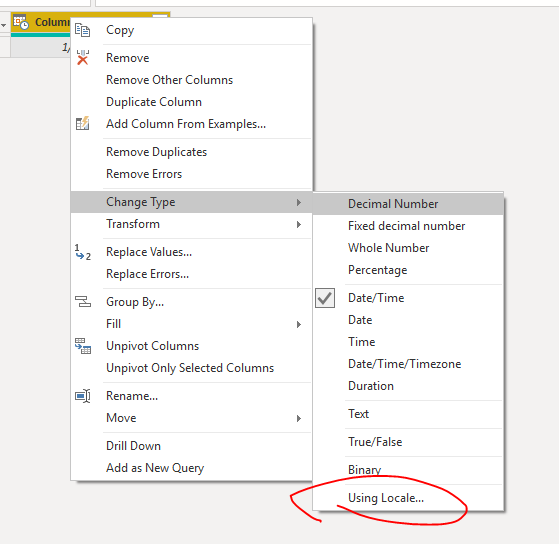Choose Using Locale... option
This screenshot has height=544, width=559.
pos(408,498)
